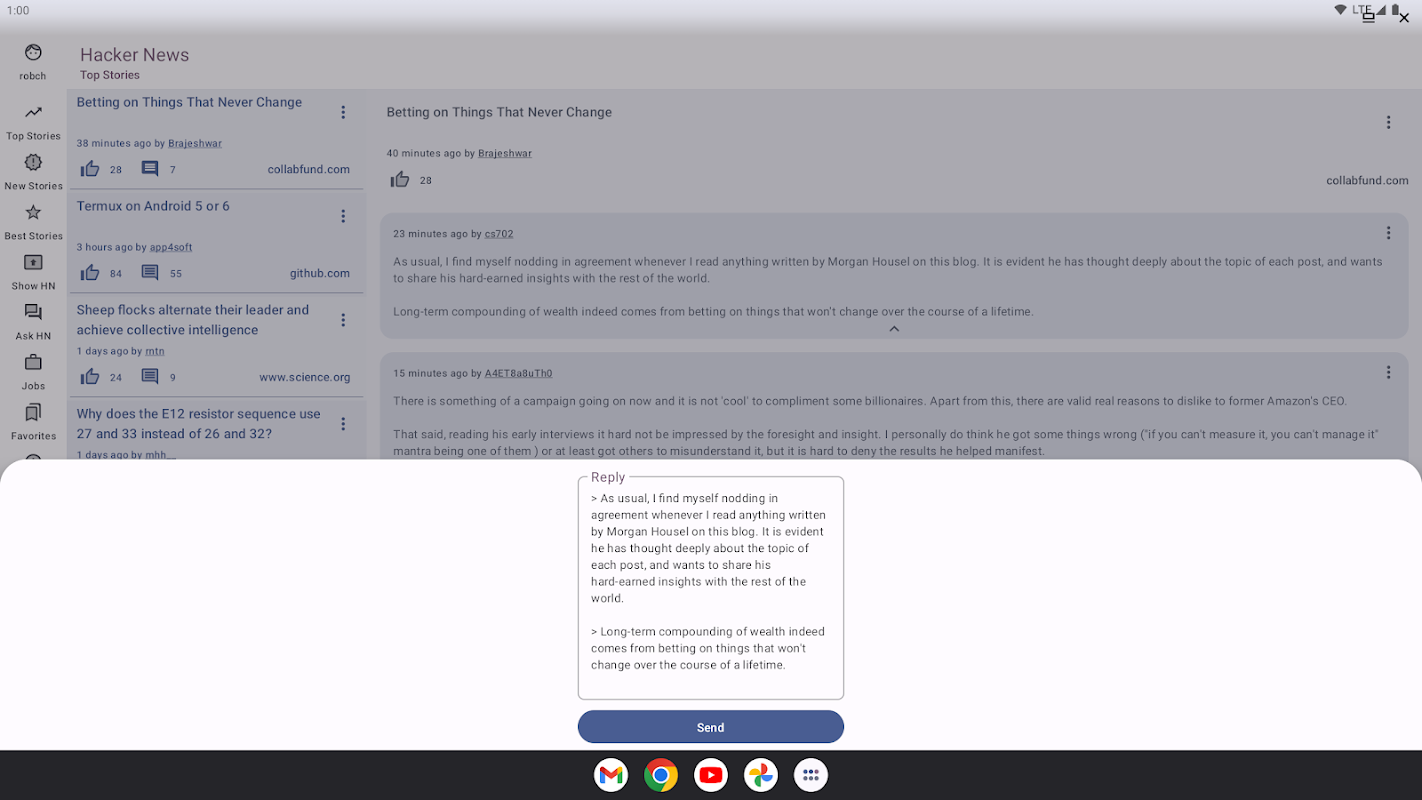1422x800 pixels.
Task: Open the options menu on the A4ET8a8uTh0 comment
Action: point(1388,372)
